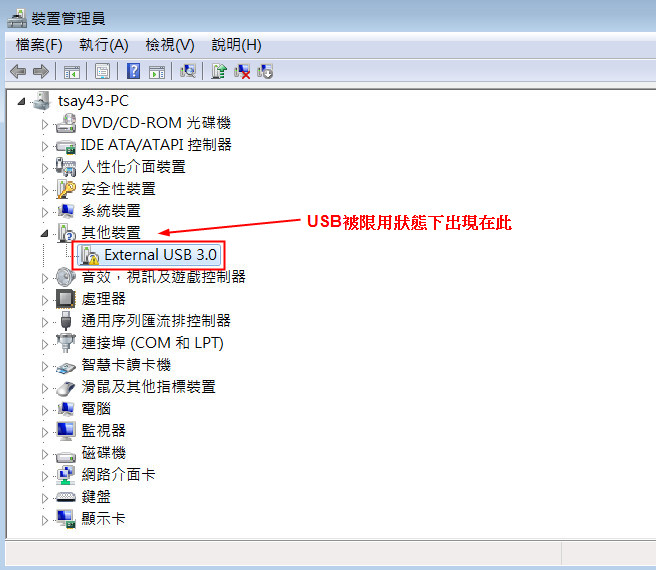Viewport: 656px width, 570px height.
Task: Click show/hide console tree icon
Action: pos(72,72)
